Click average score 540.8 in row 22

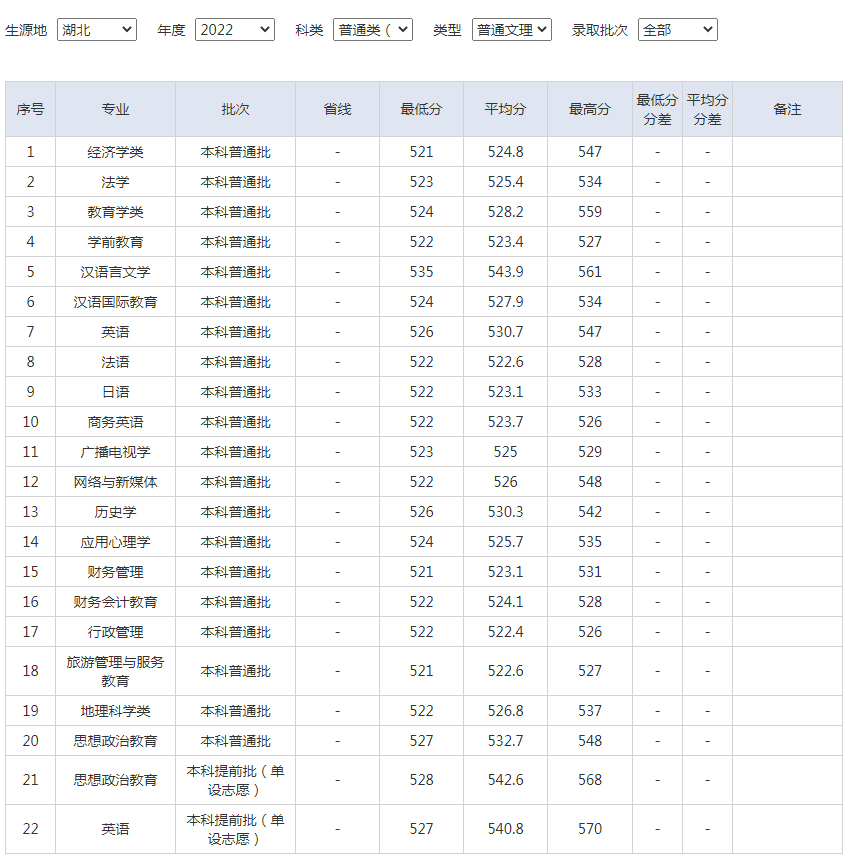pos(505,829)
